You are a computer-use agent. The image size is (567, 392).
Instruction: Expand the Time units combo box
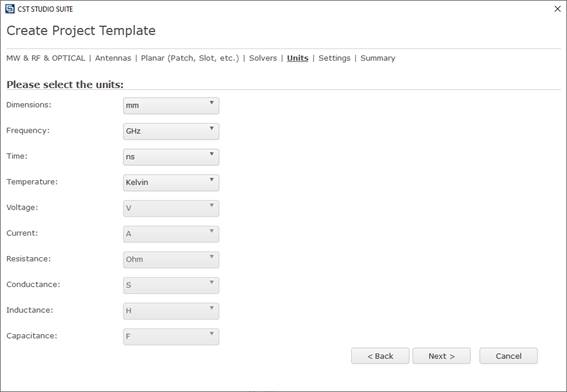pyautogui.click(x=171, y=157)
